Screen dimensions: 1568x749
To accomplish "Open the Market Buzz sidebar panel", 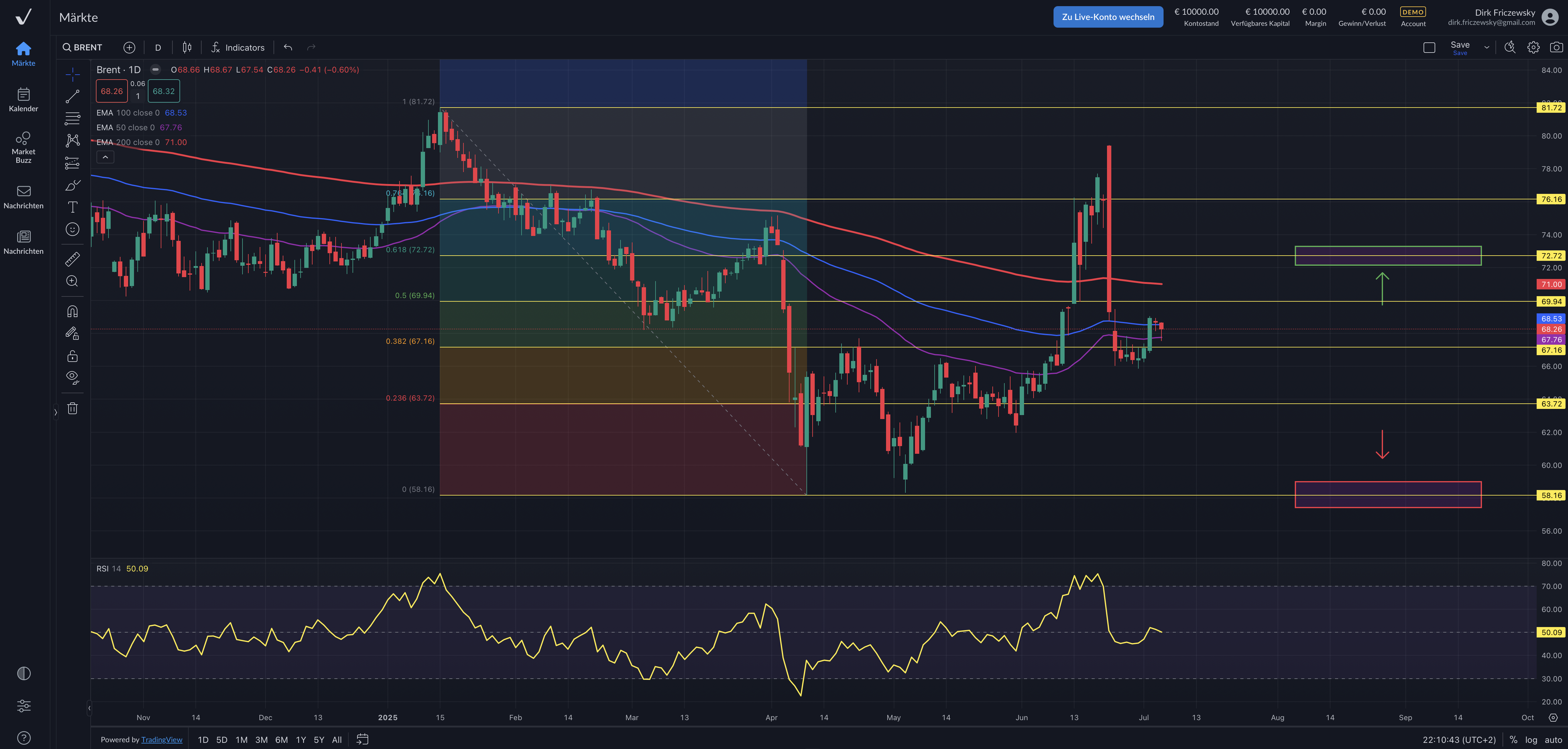I will click(23, 146).
